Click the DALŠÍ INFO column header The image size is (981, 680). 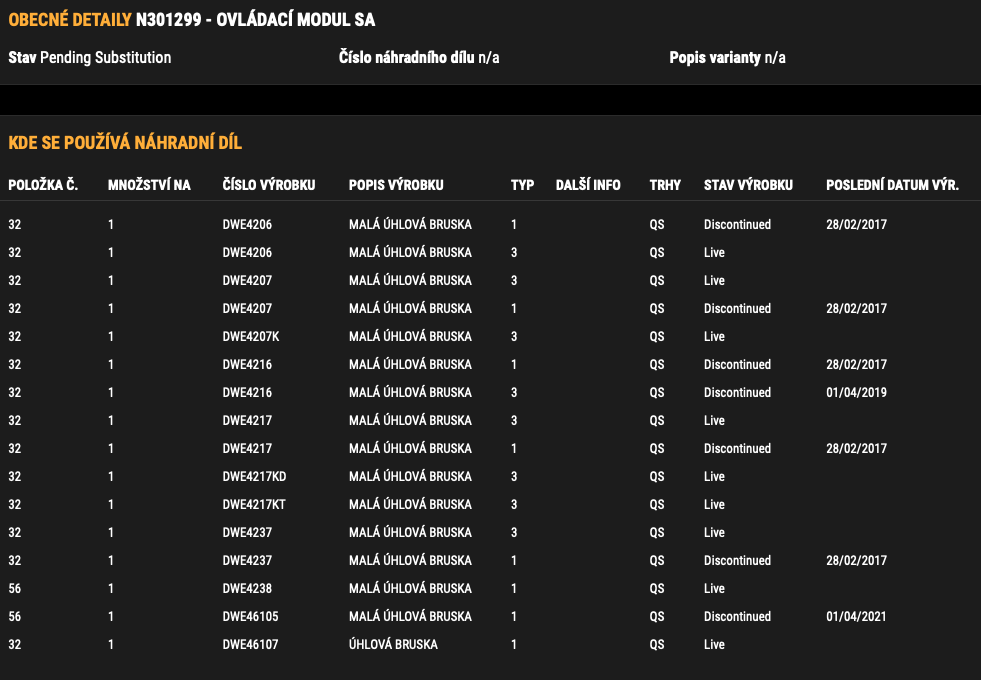[588, 185]
